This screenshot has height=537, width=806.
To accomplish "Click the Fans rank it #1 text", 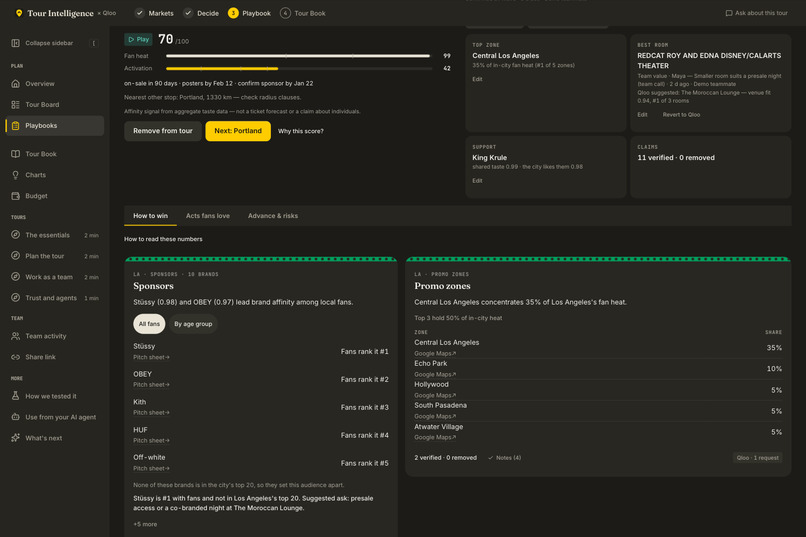I will pos(364,352).
